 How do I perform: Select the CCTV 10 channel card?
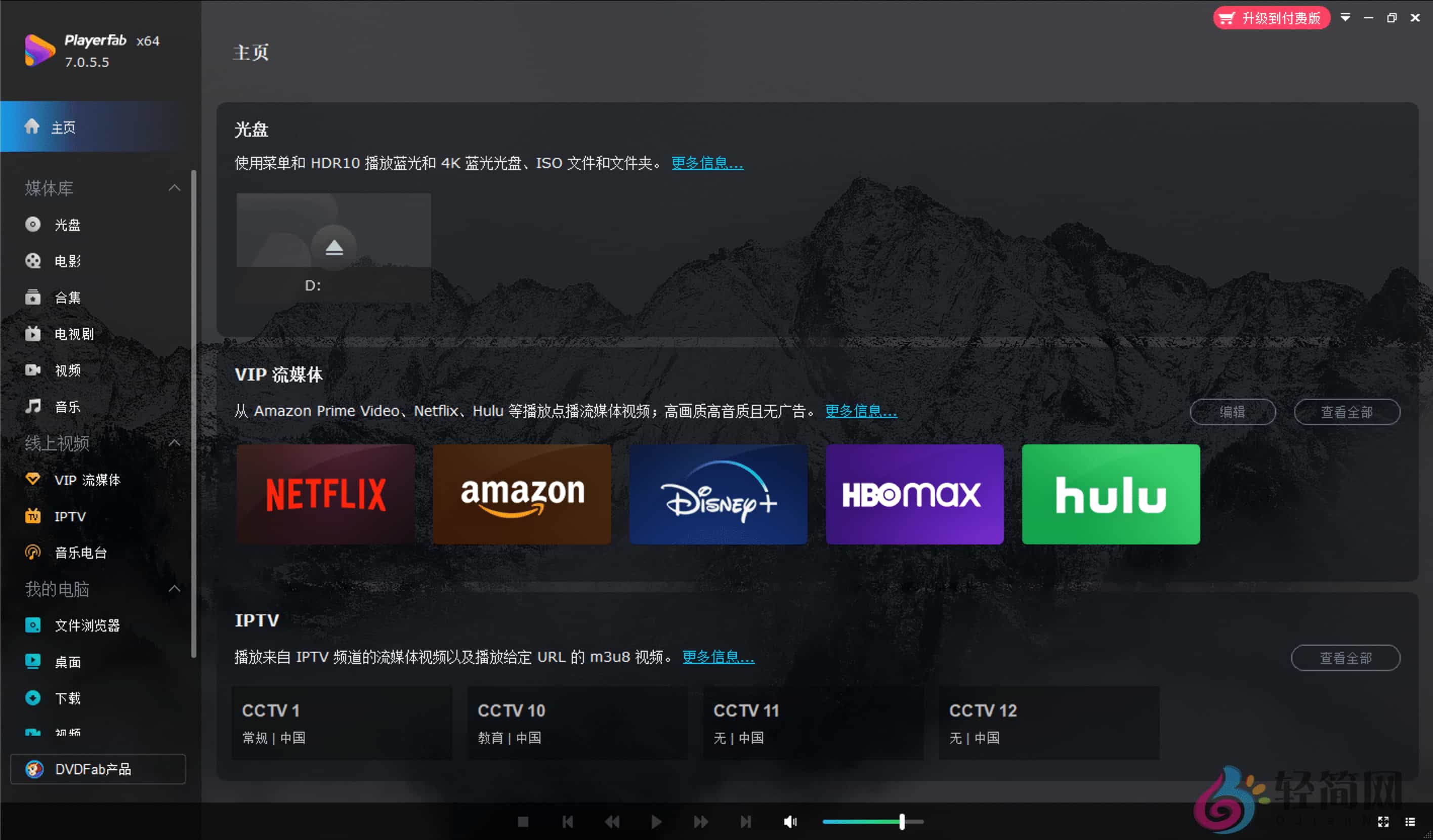click(578, 723)
